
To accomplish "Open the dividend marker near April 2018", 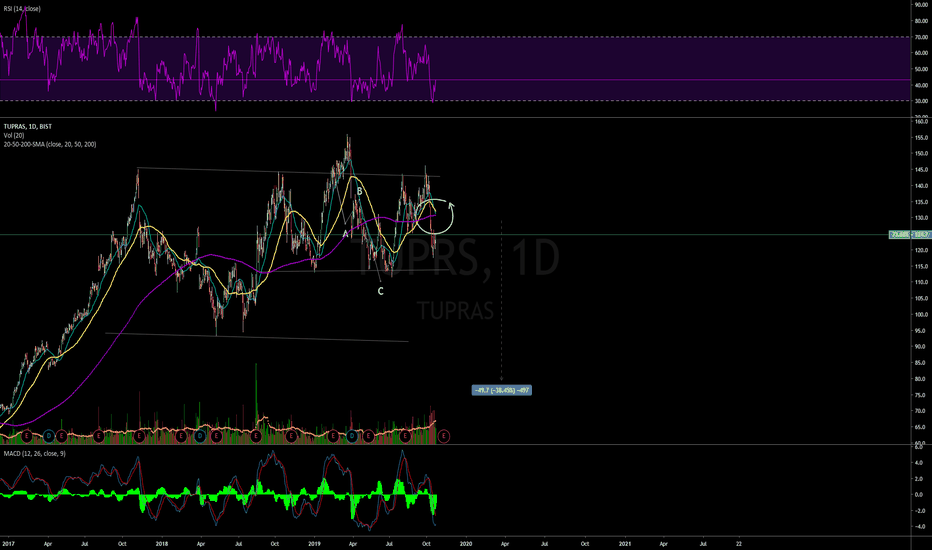I will coord(200,436).
